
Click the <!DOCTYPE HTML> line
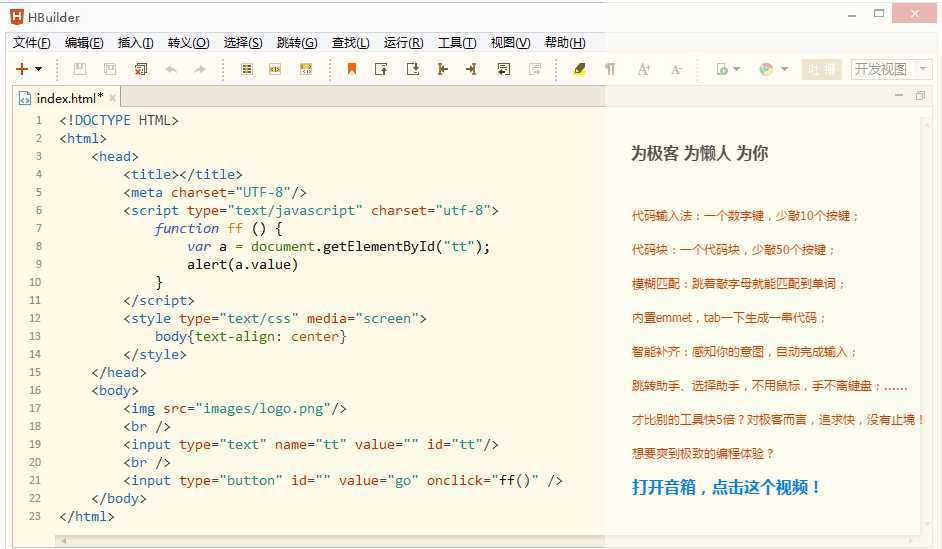coord(118,120)
